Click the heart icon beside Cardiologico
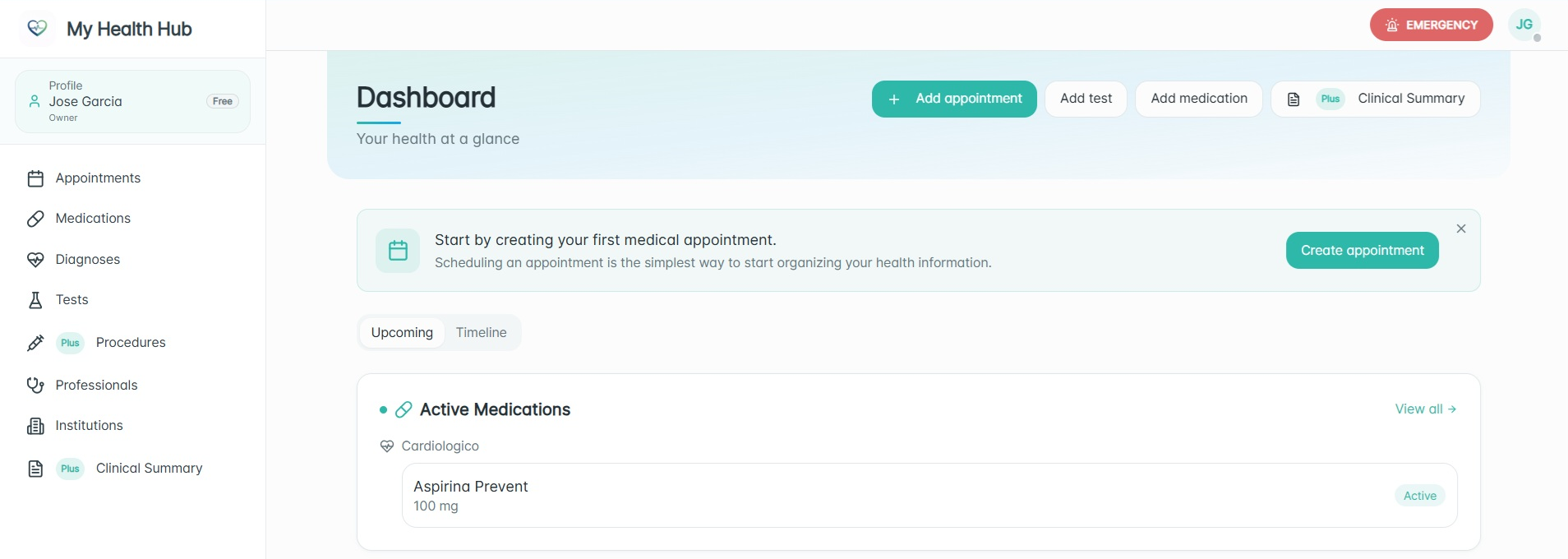The image size is (1568, 559). (x=387, y=446)
